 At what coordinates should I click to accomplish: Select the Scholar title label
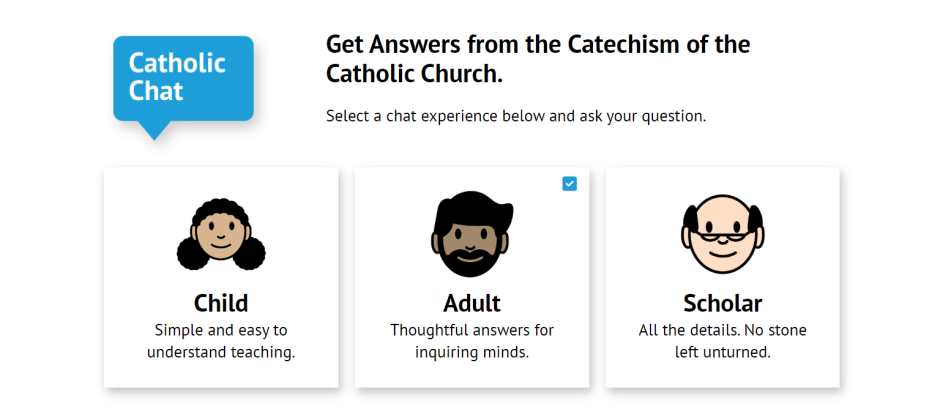(x=722, y=303)
